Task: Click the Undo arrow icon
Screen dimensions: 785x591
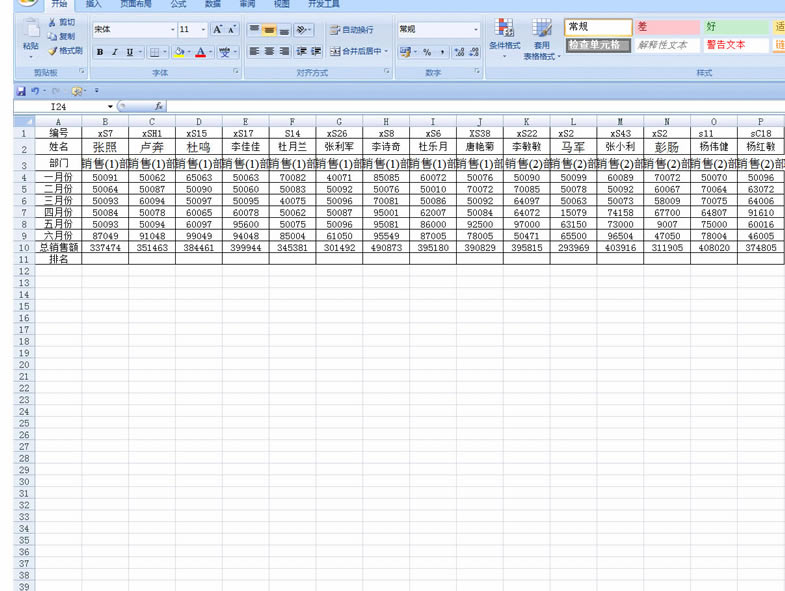Action: [35, 91]
